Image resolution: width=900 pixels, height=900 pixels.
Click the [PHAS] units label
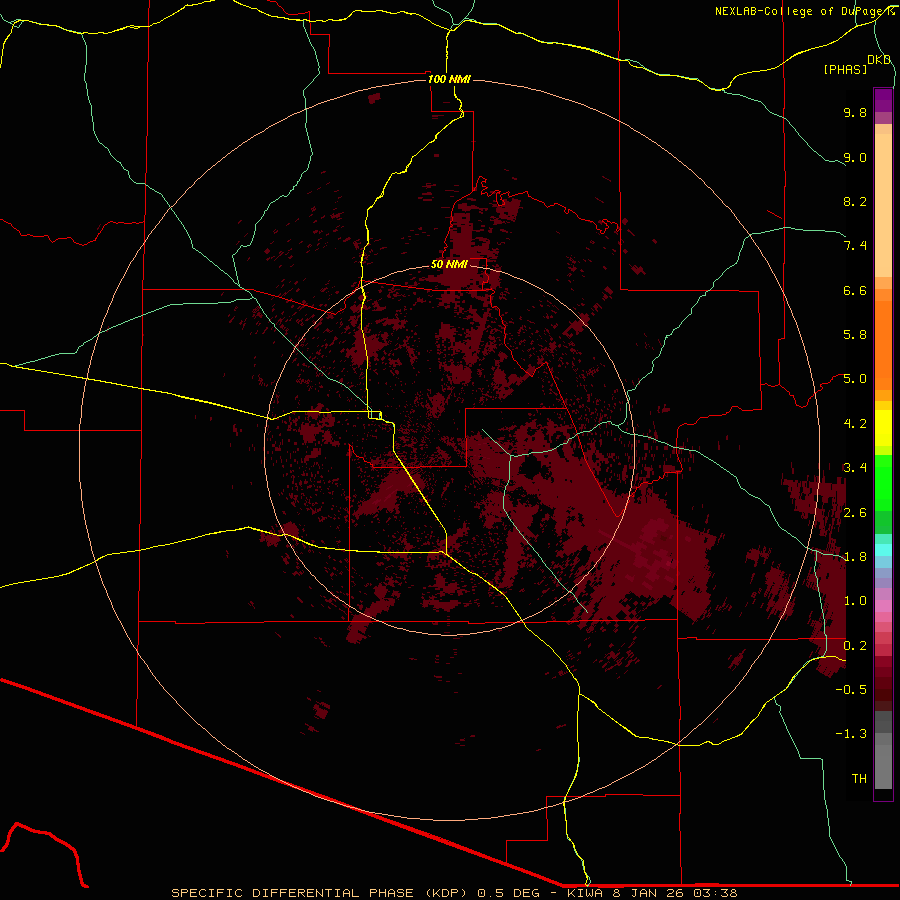845,70
